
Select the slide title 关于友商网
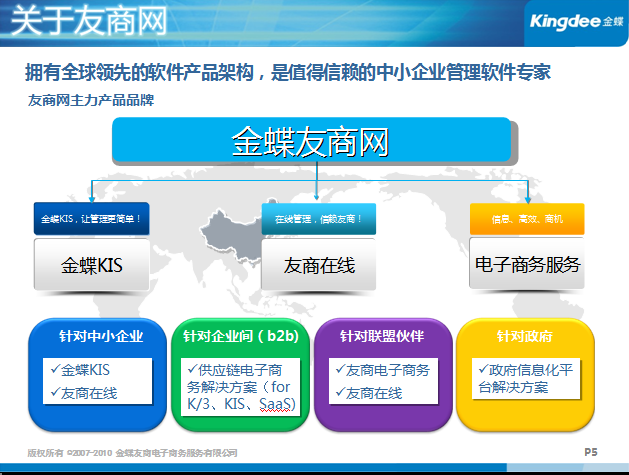pyautogui.click(x=89, y=21)
